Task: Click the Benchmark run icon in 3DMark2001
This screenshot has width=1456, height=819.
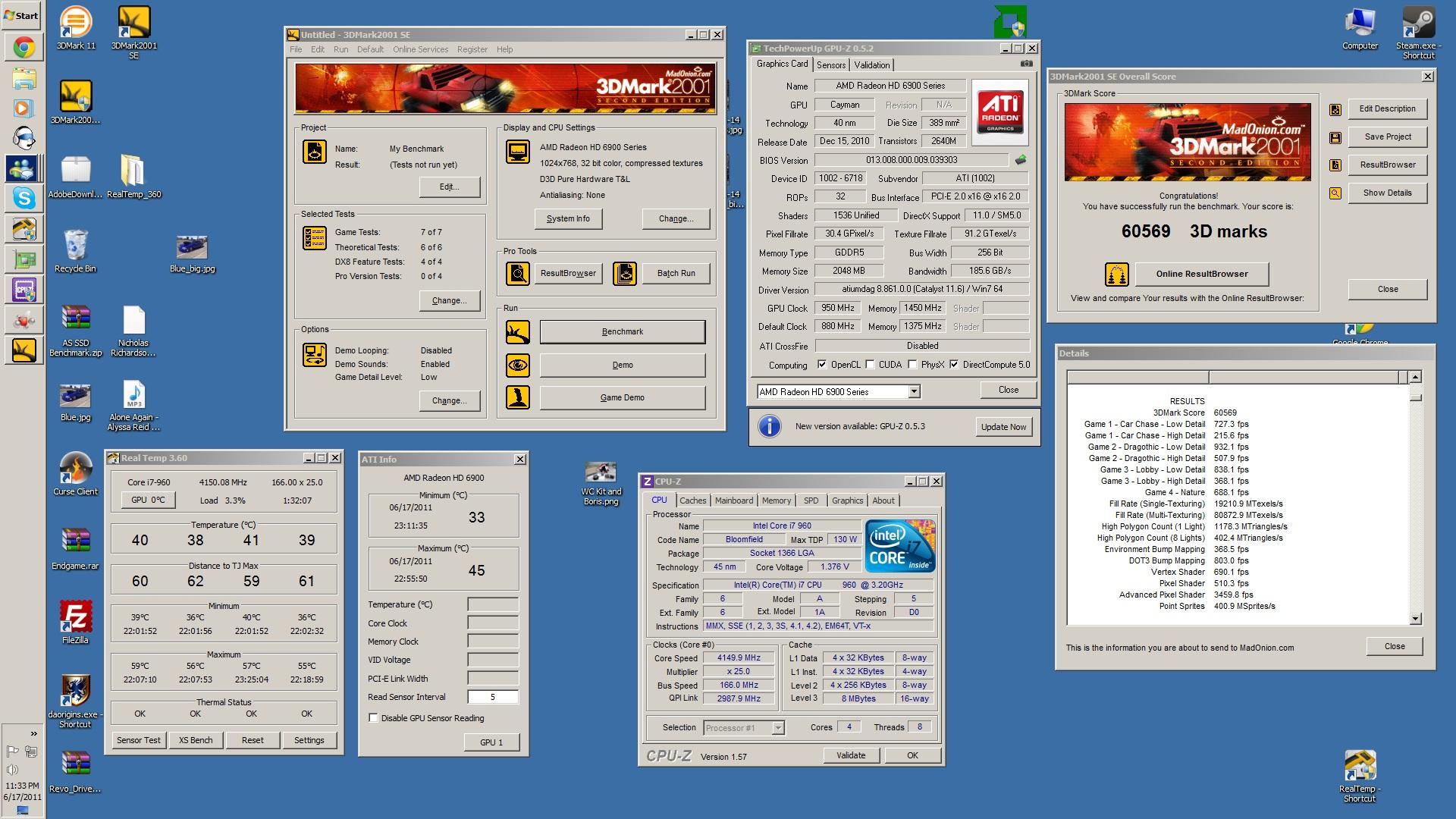Action: point(518,332)
